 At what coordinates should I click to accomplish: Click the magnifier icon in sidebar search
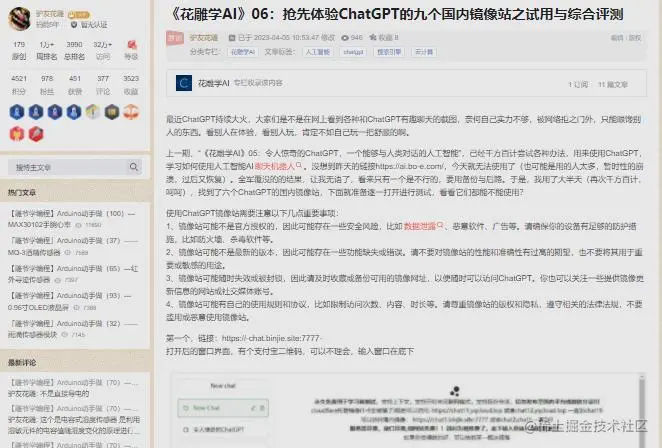133,167
